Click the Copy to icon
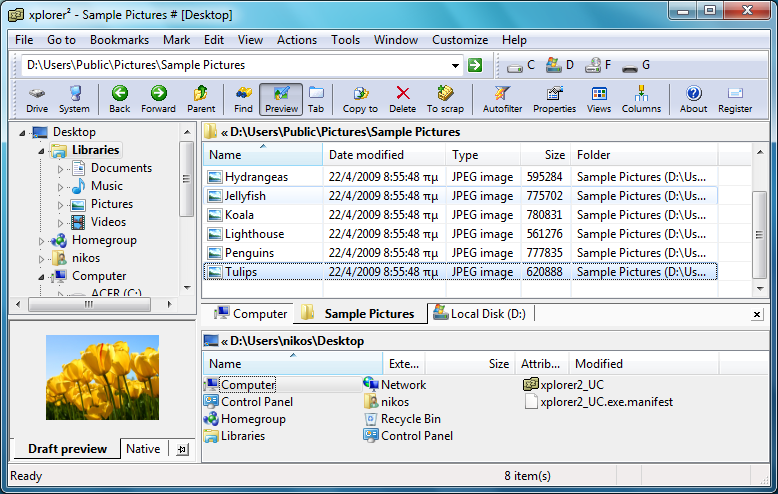This screenshot has width=778, height=494. point(360,99)
